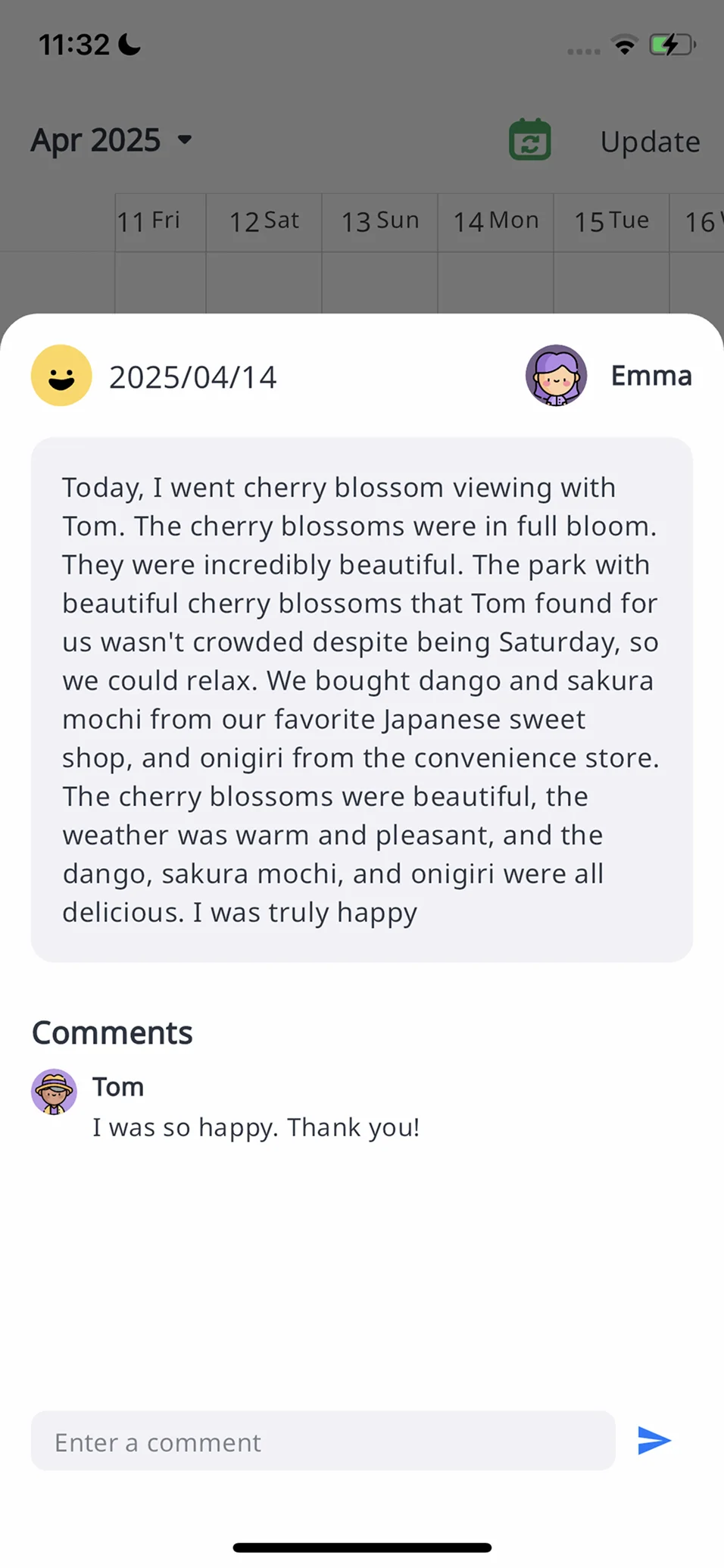This screenshot has height=1568, width=724.
Task: Select the 14 Mon column header
Action: pos(496,221)
